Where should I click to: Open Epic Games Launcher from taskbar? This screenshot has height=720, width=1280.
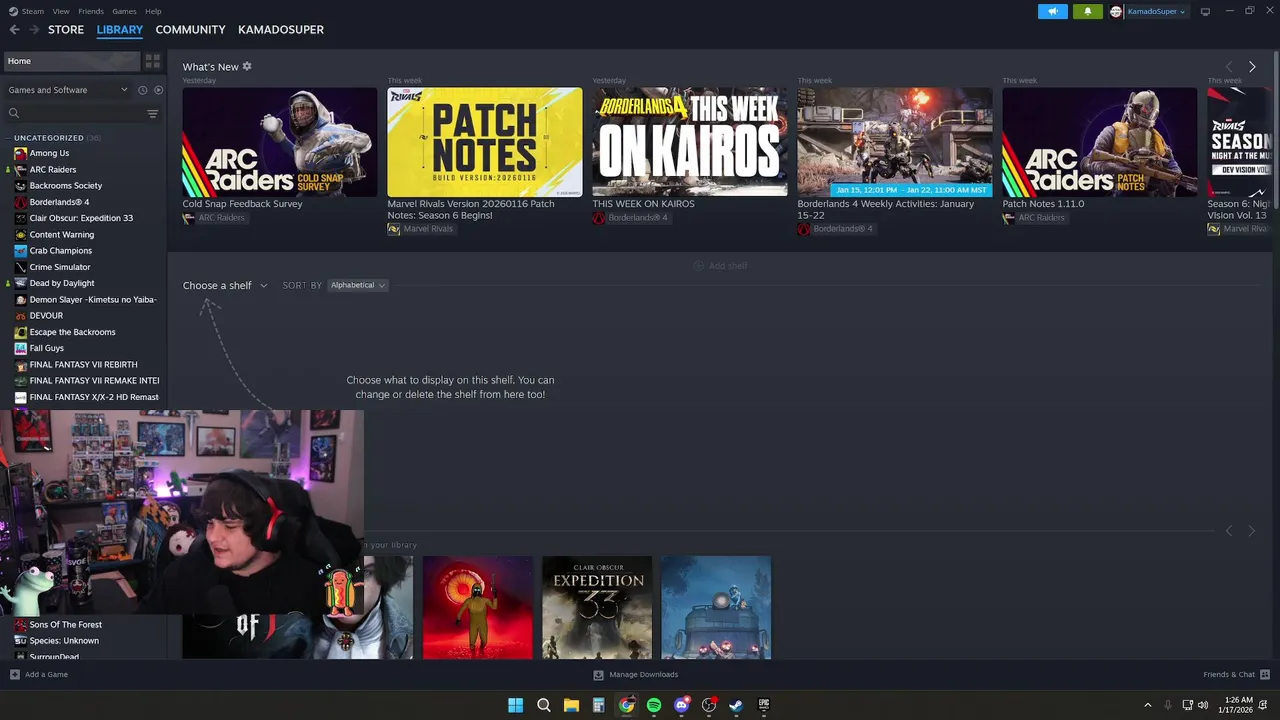(764, 705)
